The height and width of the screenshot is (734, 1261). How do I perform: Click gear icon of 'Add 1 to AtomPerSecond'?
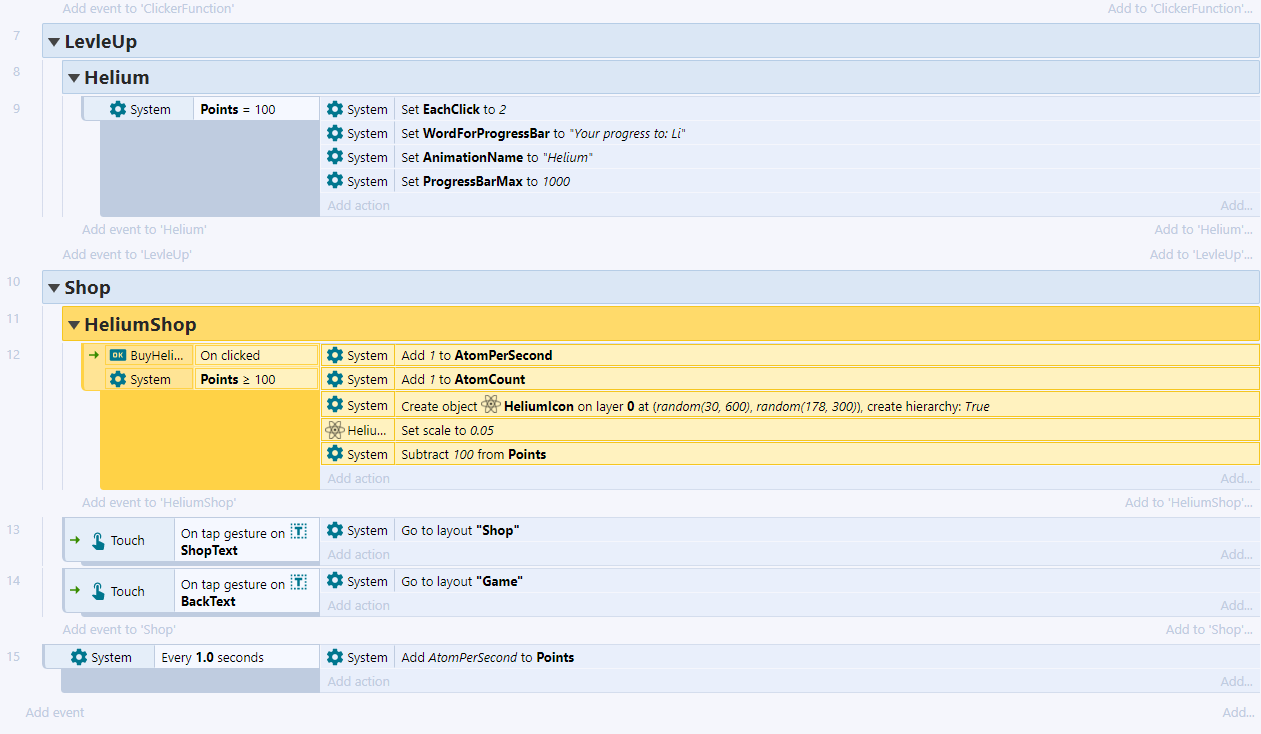point(335,356)
